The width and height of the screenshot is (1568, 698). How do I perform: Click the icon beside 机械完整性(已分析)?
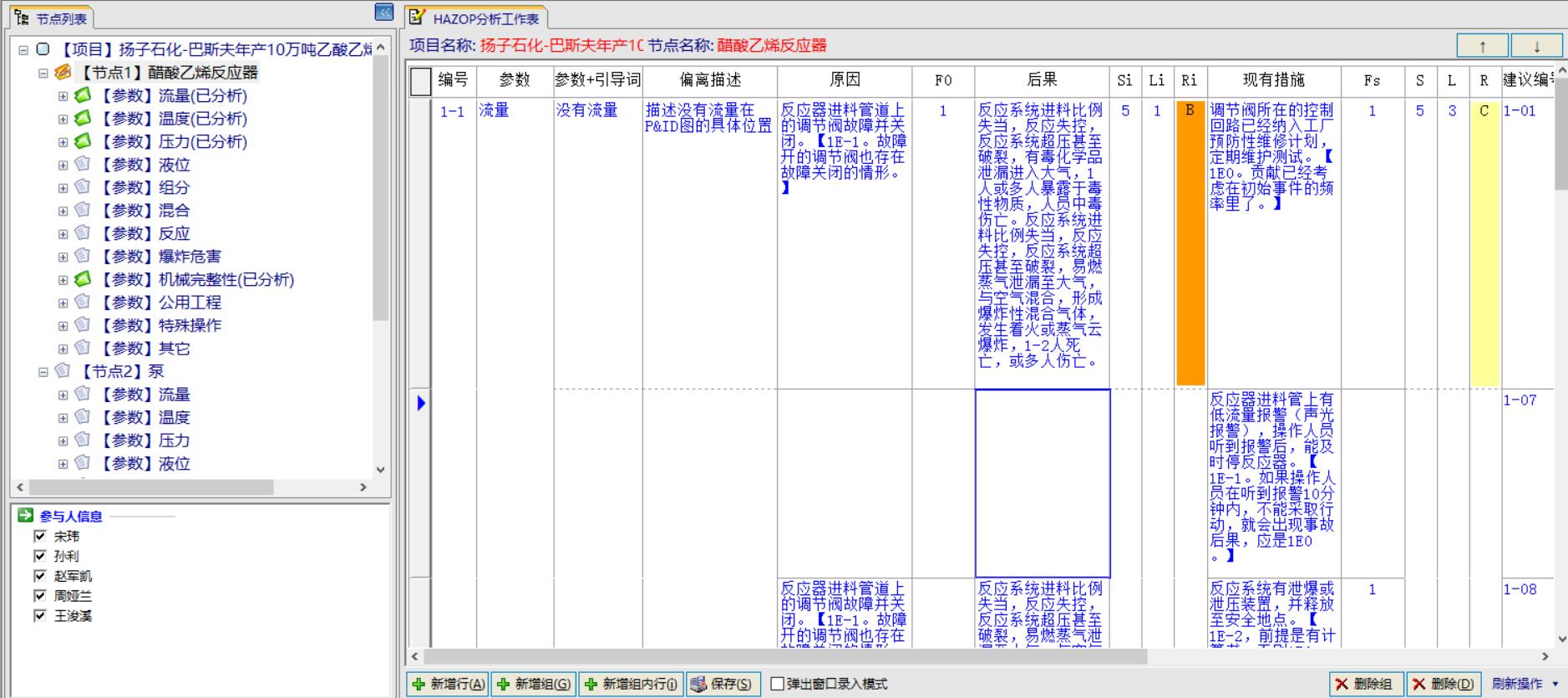pos(83,279)
